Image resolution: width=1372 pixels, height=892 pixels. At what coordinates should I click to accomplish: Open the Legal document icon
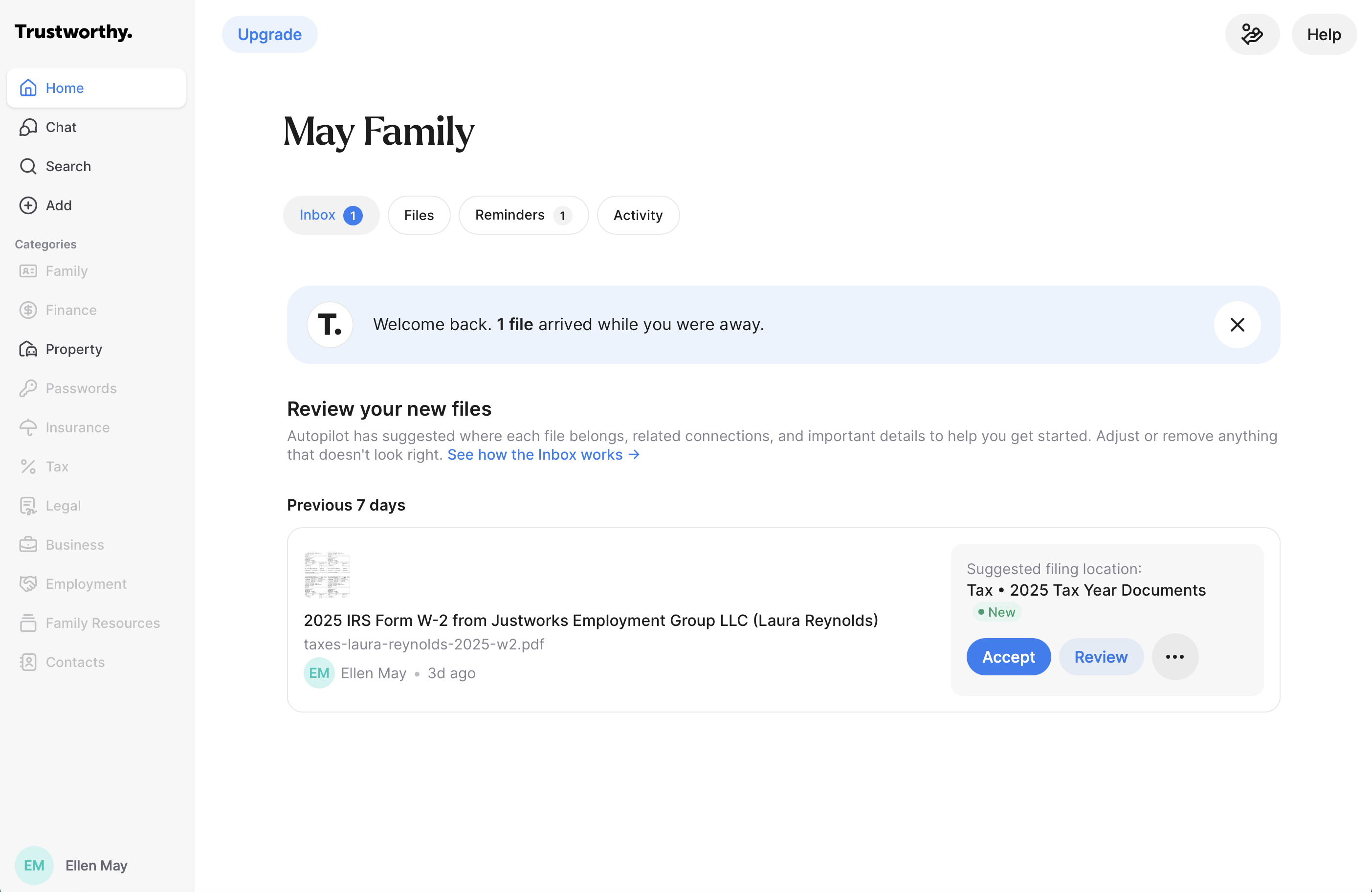(x=28, y=506)
